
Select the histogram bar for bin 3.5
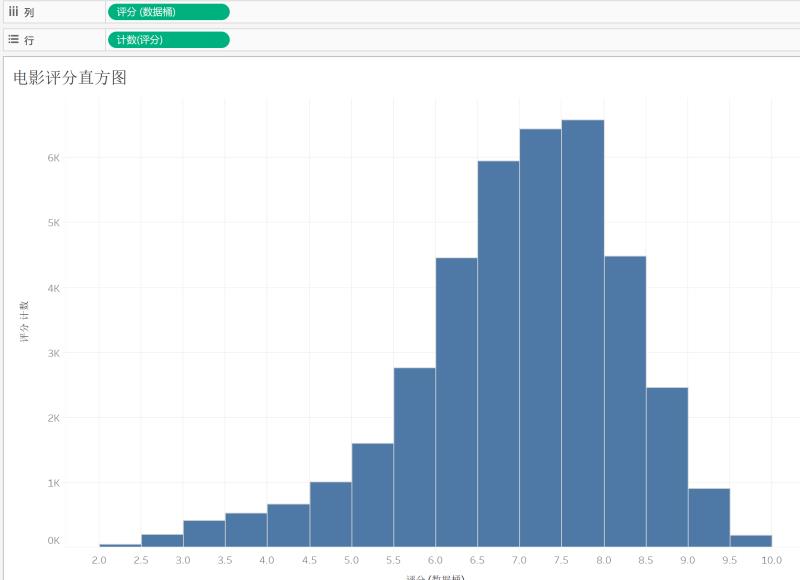click(x=246, y=530)
